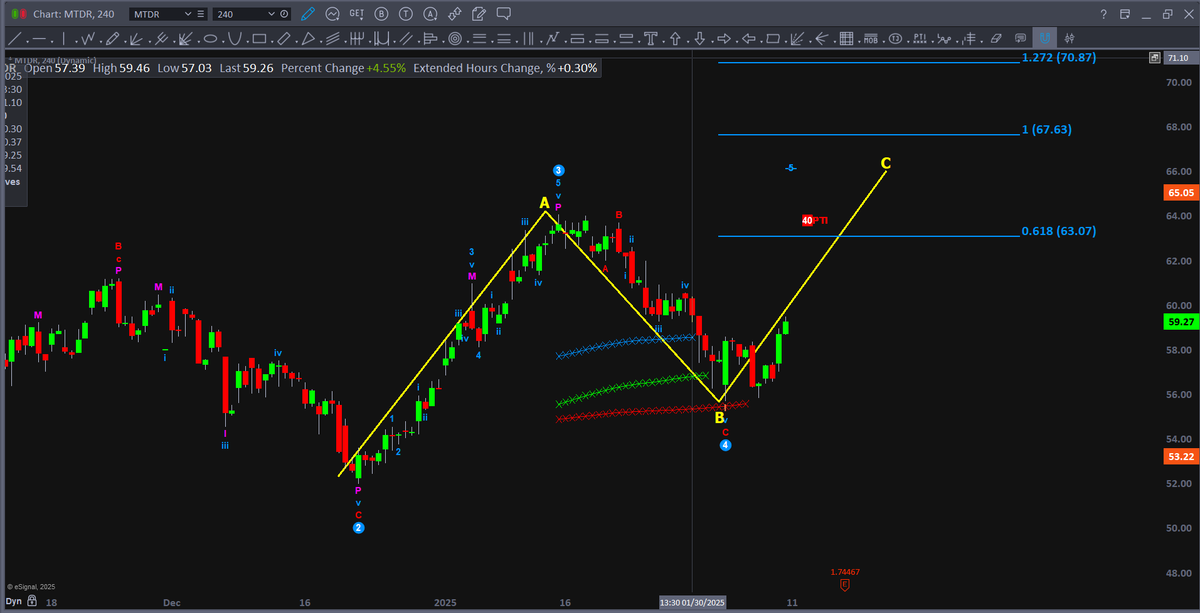Click the 40 PTI red marker
1200x613 pixels.
(814, 220)
